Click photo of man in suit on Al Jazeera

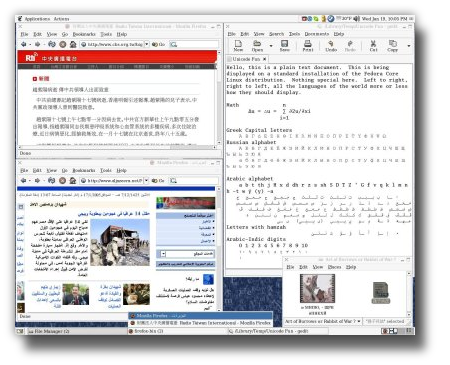click(x=76, y=294)
